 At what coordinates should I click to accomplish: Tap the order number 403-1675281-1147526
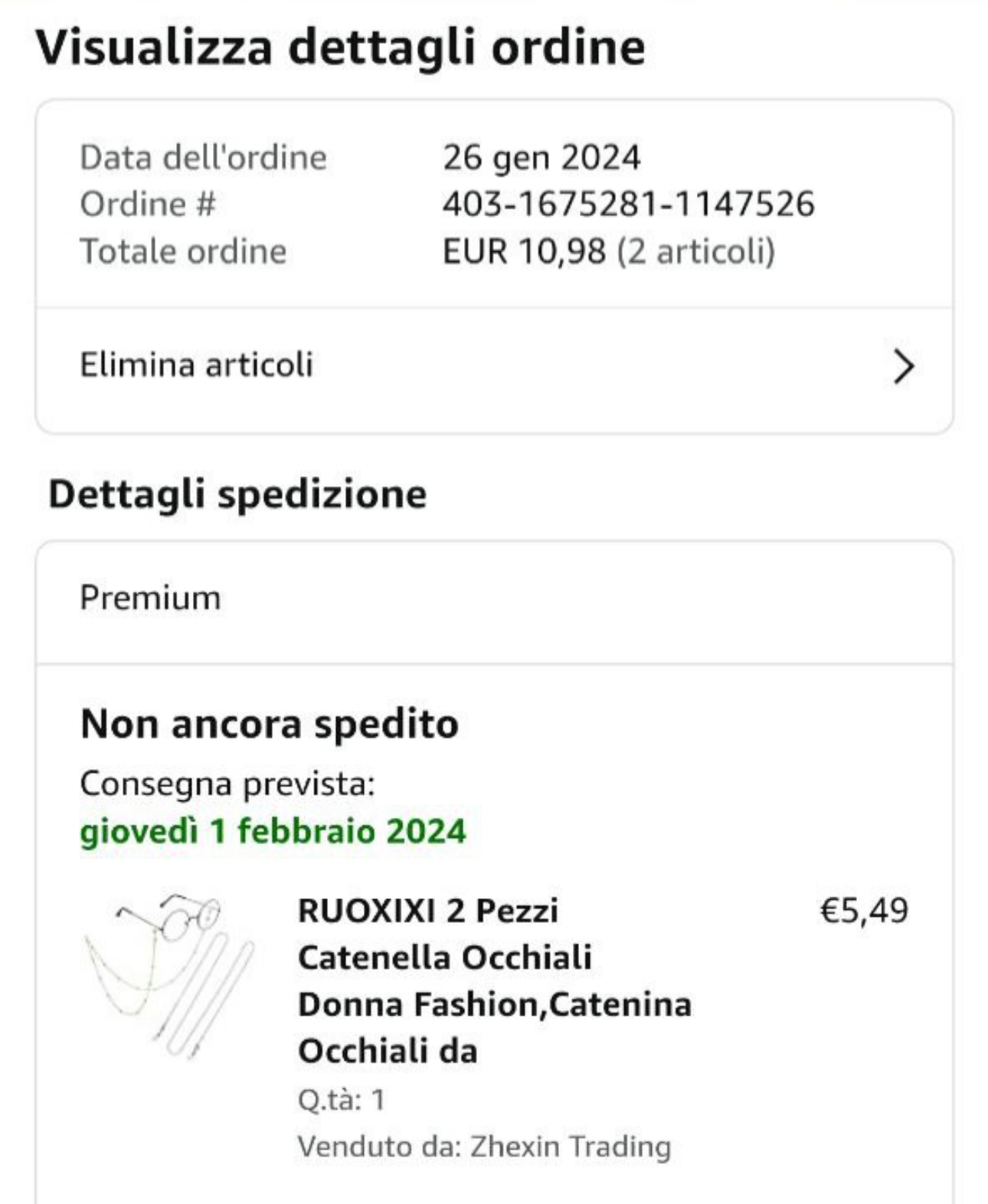click(x=628, y=204)
